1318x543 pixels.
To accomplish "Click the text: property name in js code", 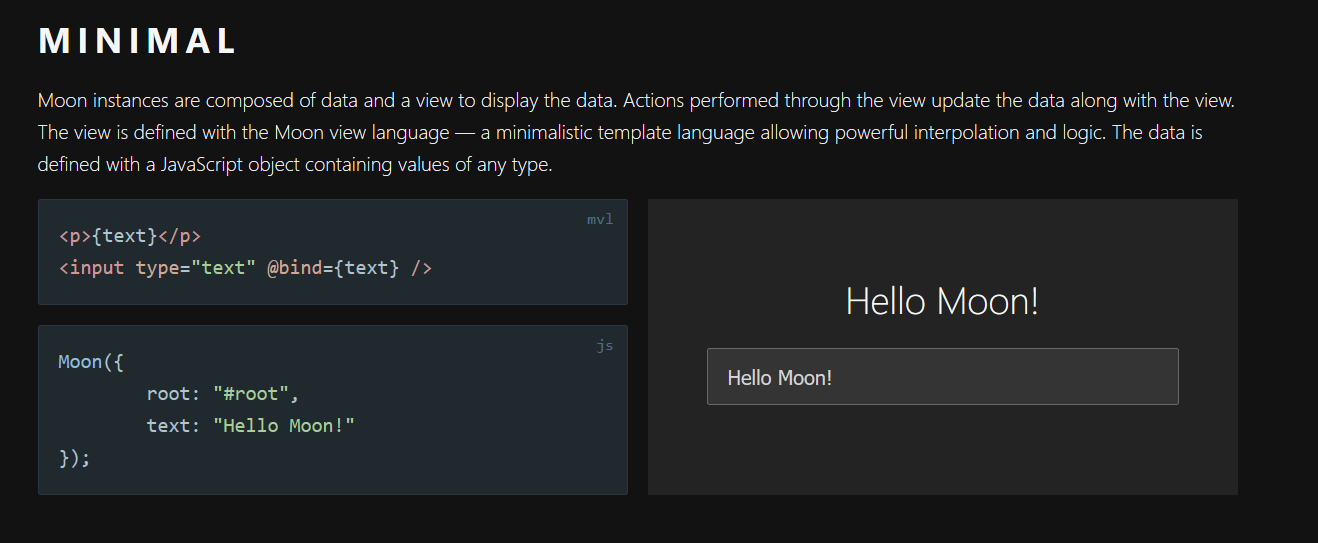I will tap(174, 426).
